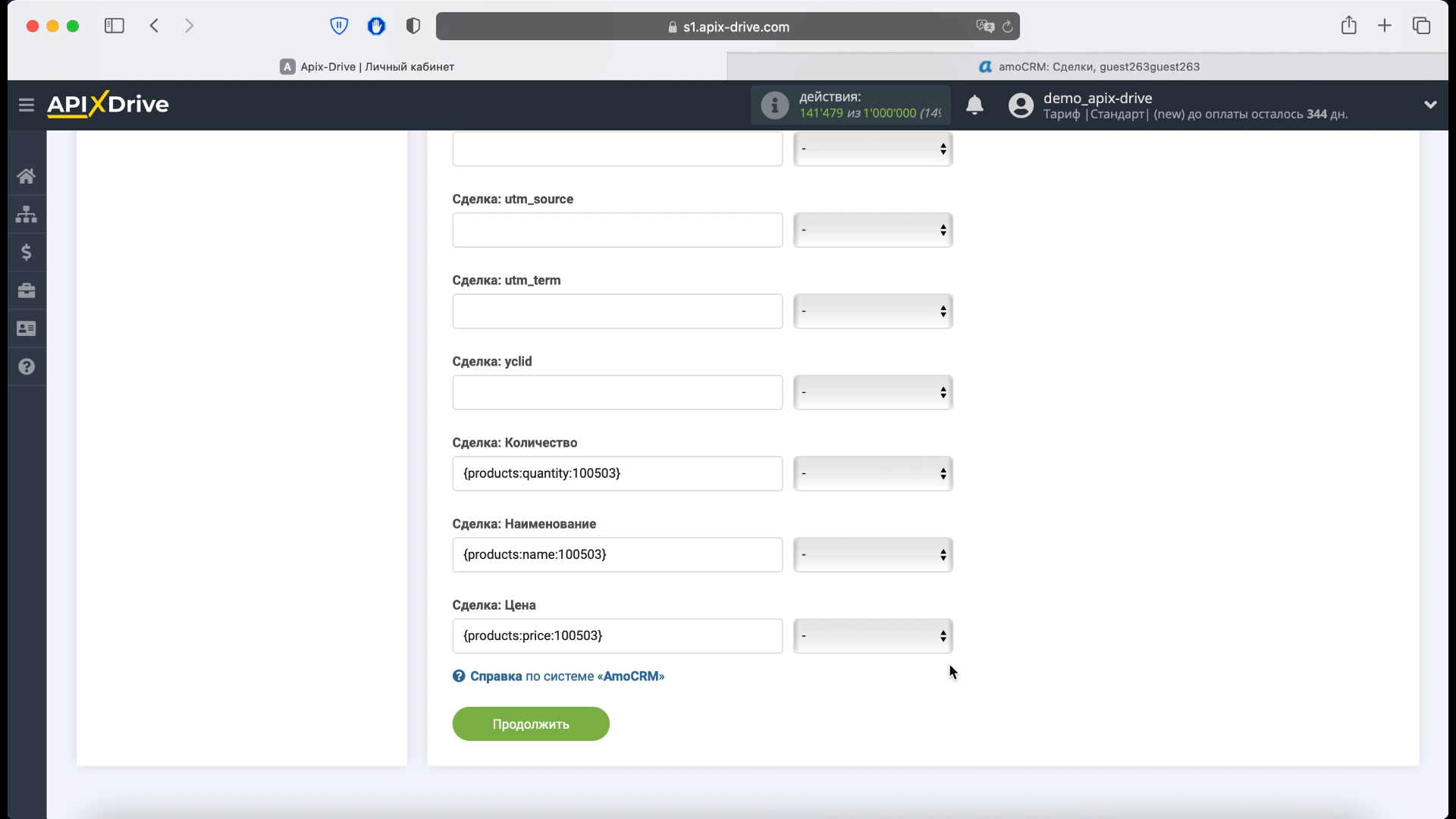Go forward in Safari history
1456x819 pixels.
click(x=189, y=26)
